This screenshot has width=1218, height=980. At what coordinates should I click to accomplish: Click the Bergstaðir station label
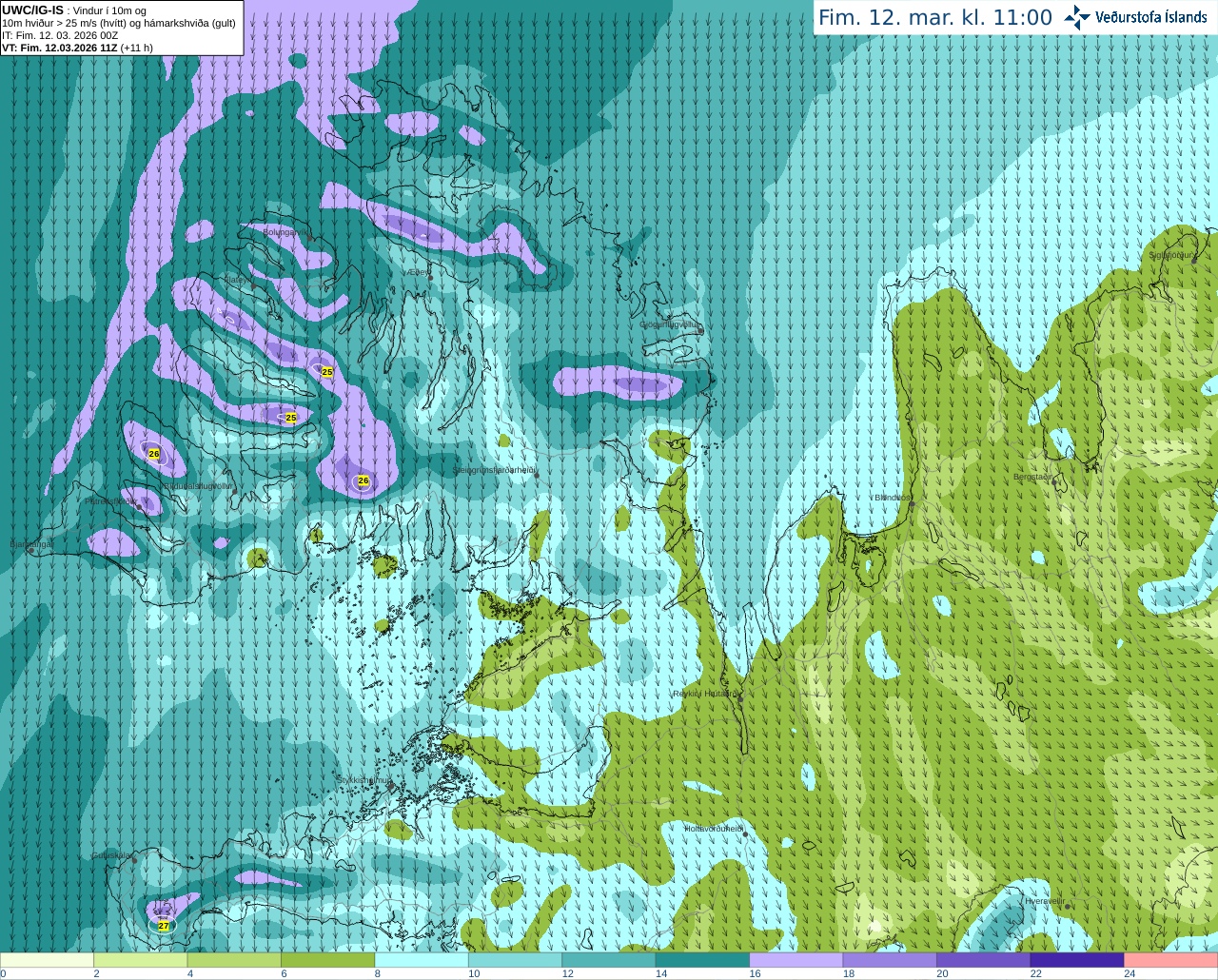click(1034, 477)
